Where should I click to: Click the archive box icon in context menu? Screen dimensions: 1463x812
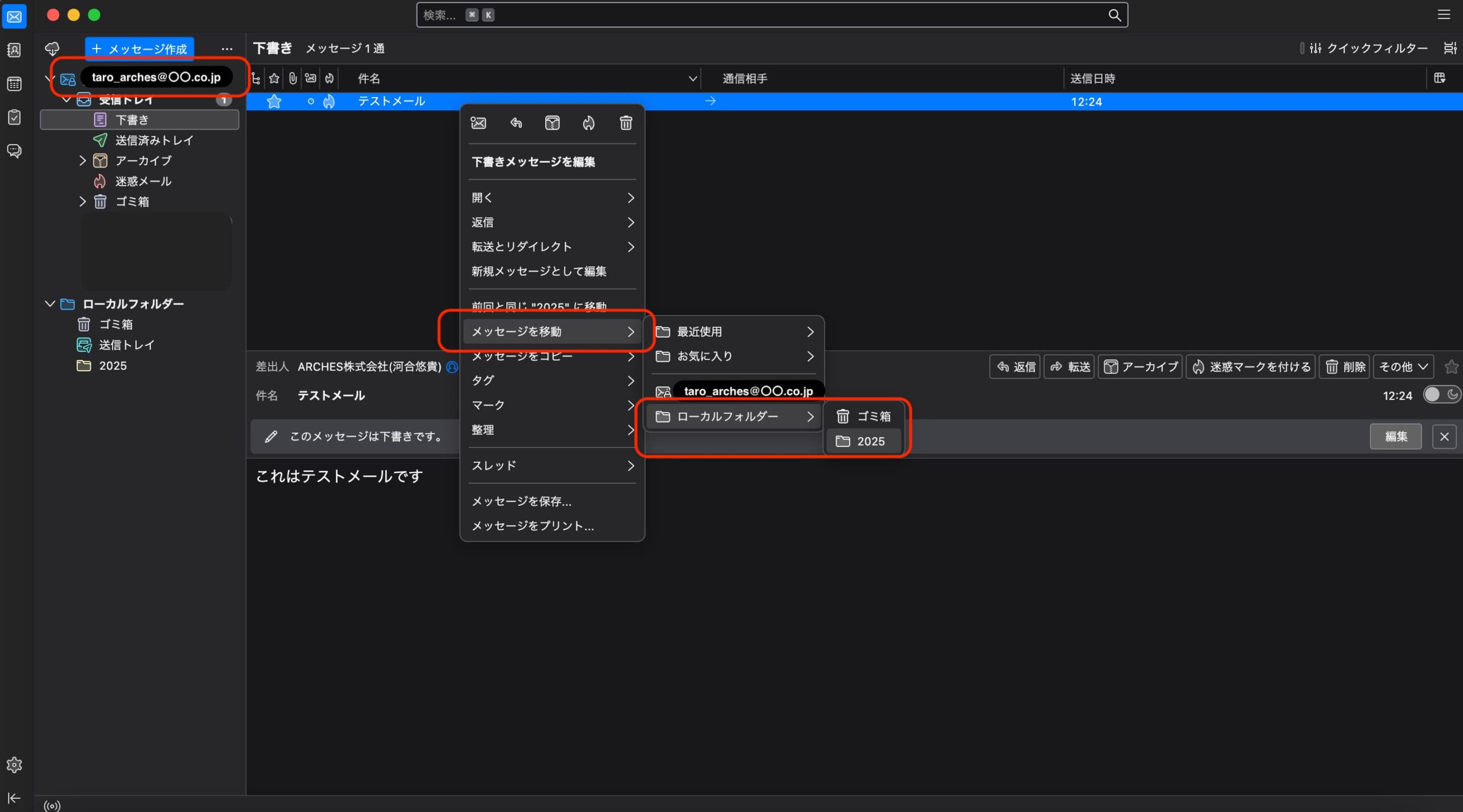tap(552, 123)
